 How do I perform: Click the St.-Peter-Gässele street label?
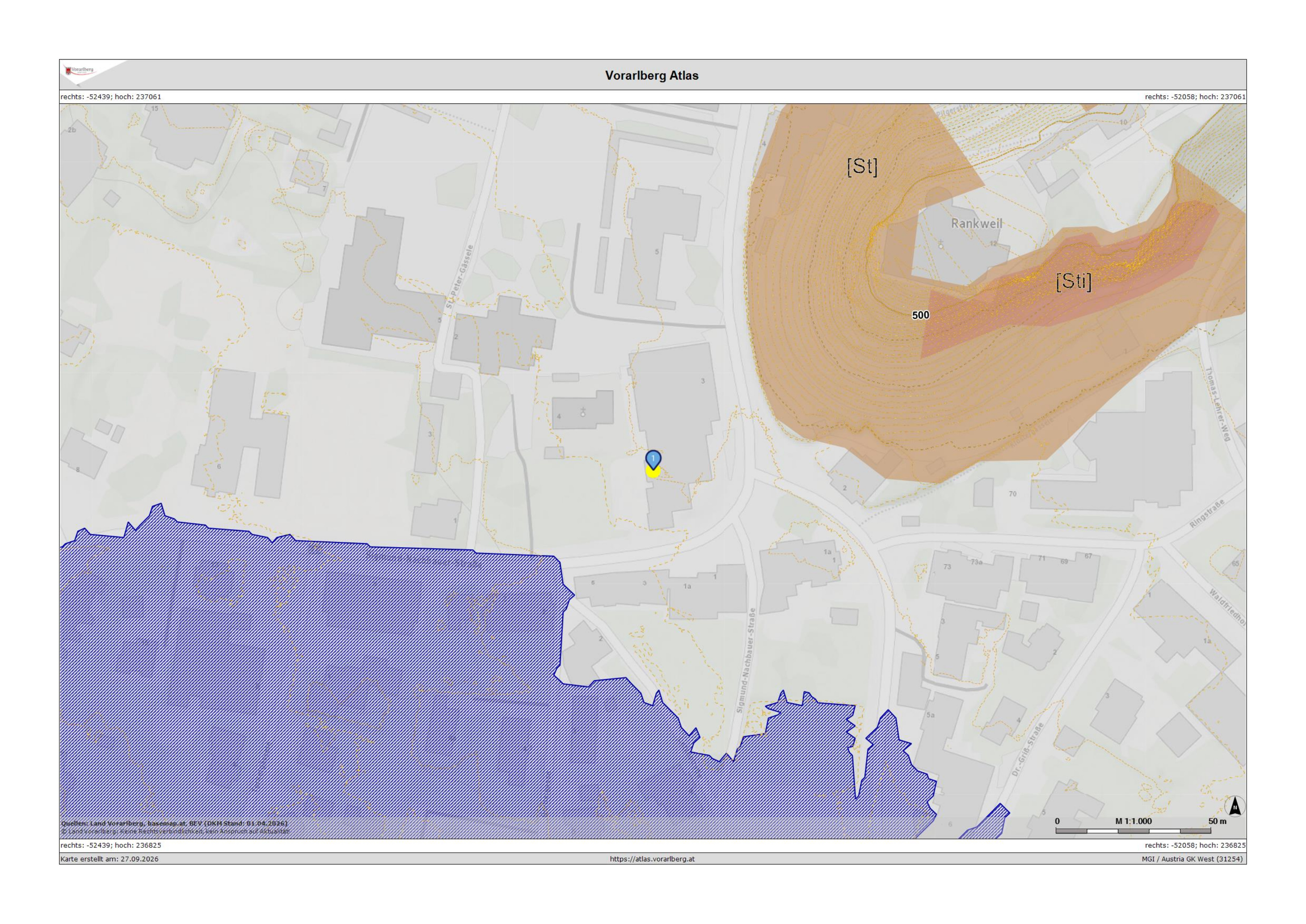[x=460, y=278]
